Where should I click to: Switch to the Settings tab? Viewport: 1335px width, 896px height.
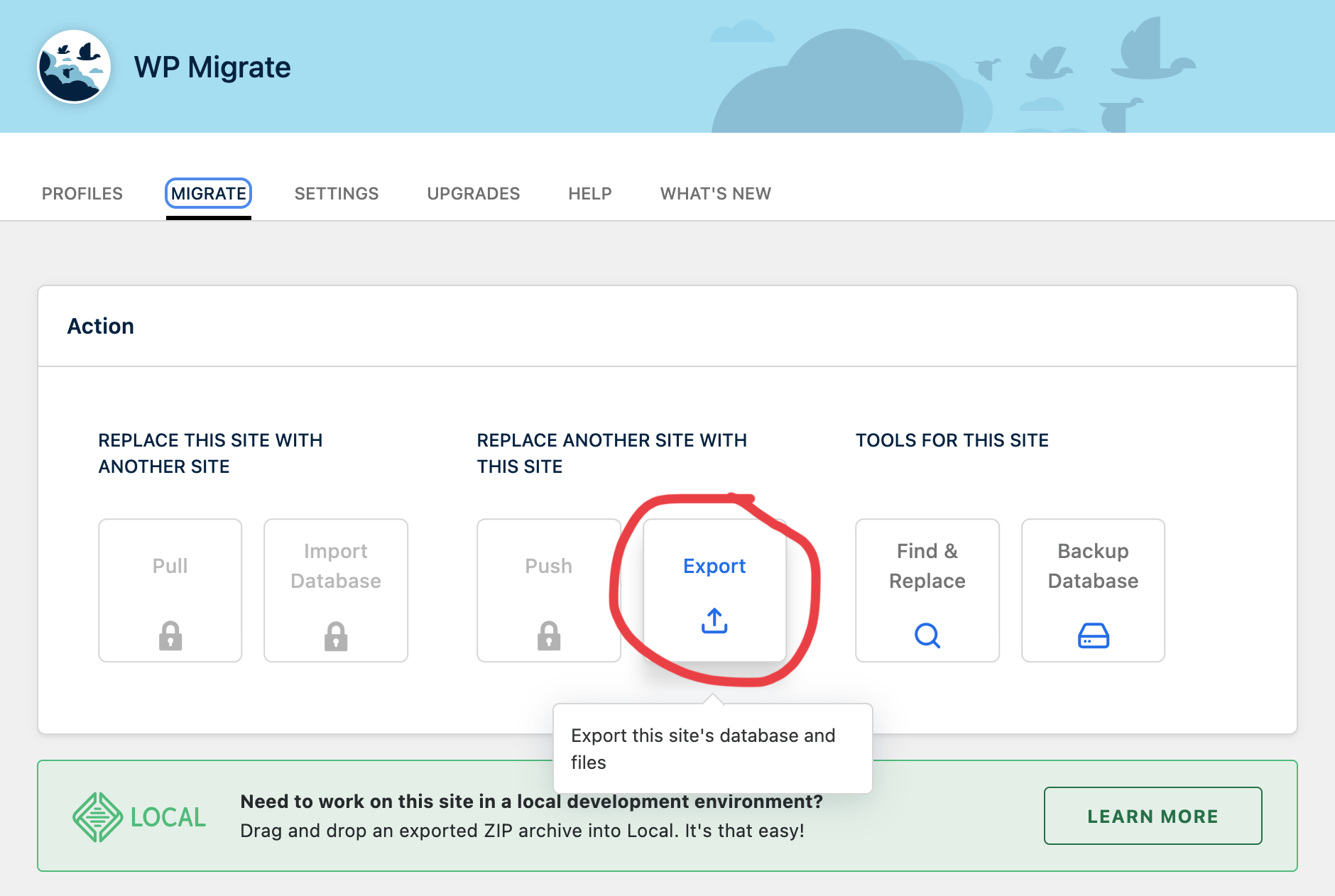(x=337, y=194)
